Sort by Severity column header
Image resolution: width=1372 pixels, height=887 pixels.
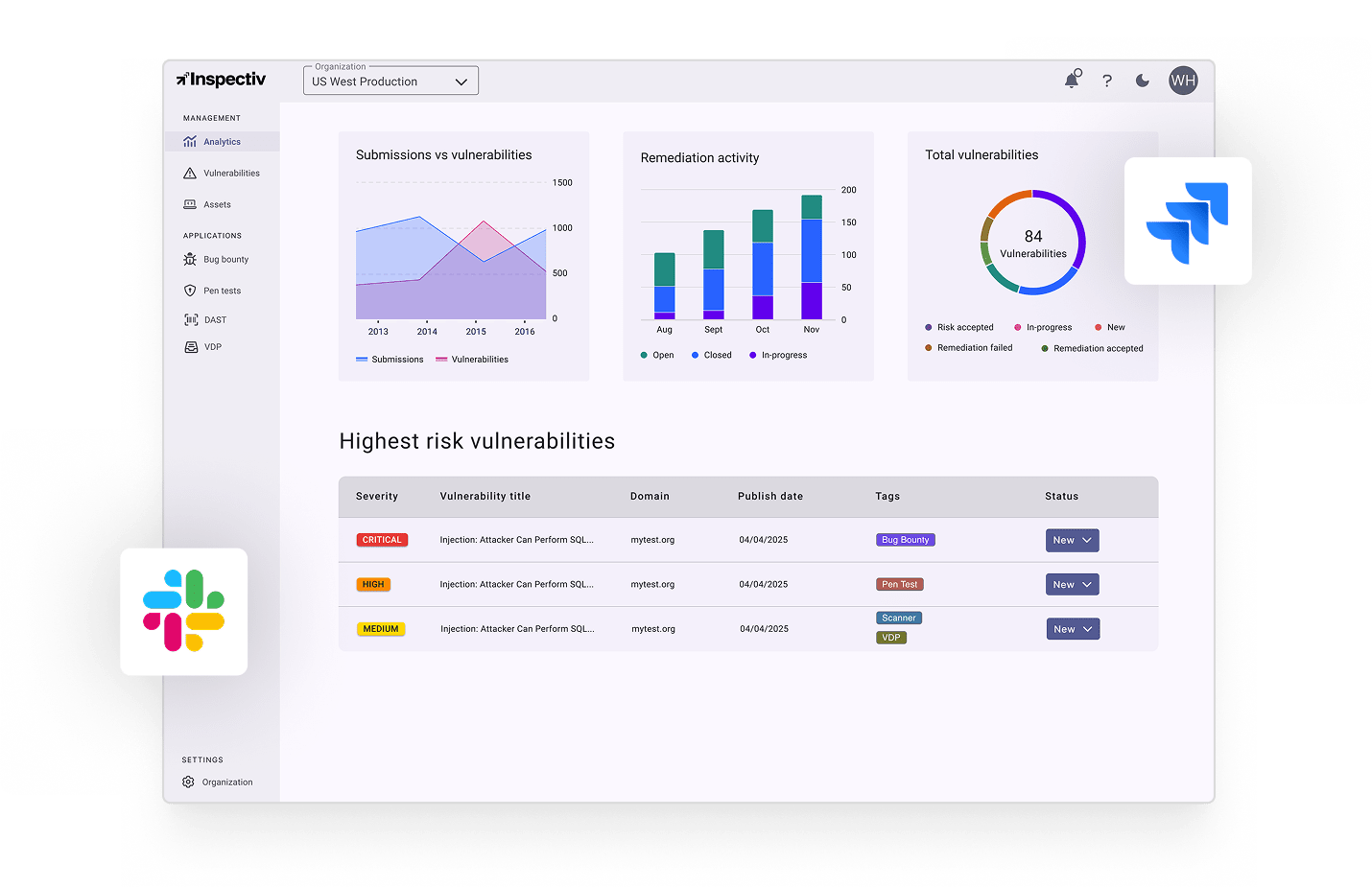[377, 497]
